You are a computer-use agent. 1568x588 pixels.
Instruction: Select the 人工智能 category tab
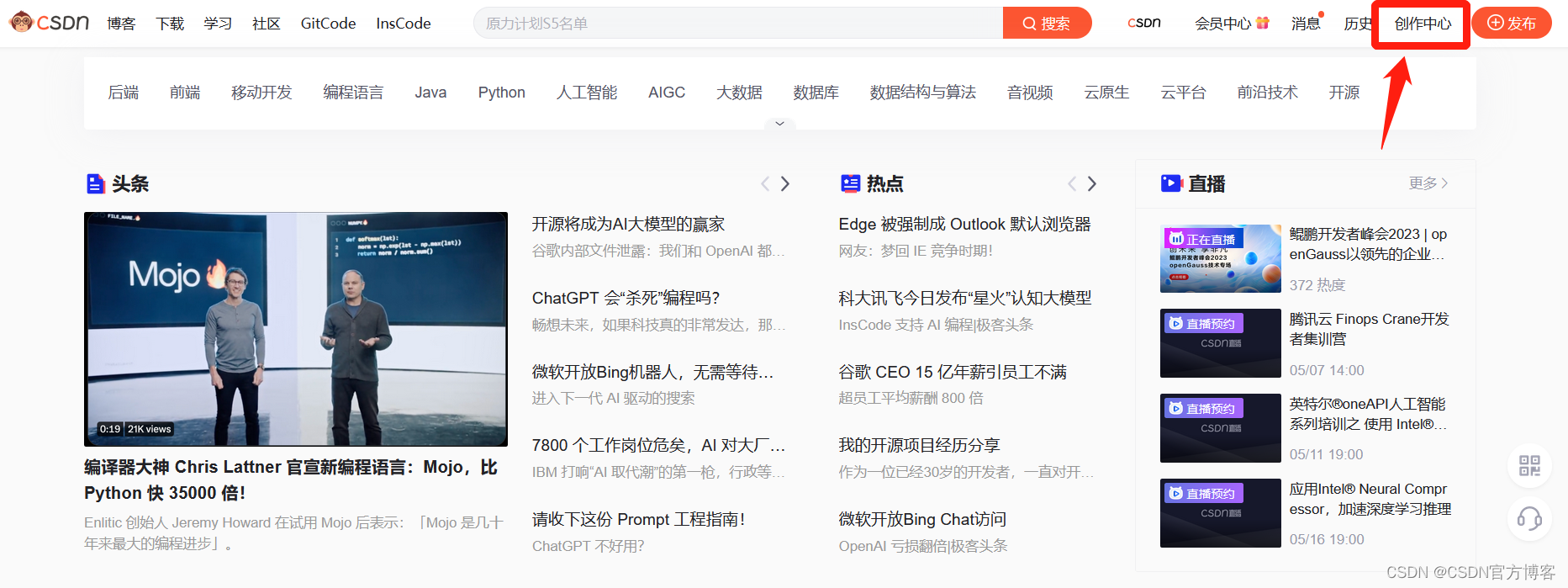(x=587, y=93)
